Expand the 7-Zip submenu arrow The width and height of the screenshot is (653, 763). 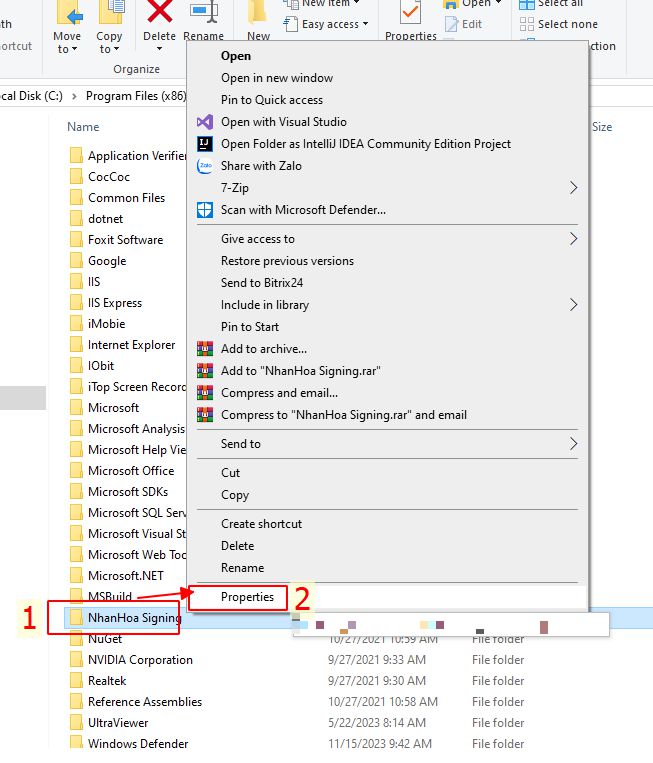(x=573, y=188)
